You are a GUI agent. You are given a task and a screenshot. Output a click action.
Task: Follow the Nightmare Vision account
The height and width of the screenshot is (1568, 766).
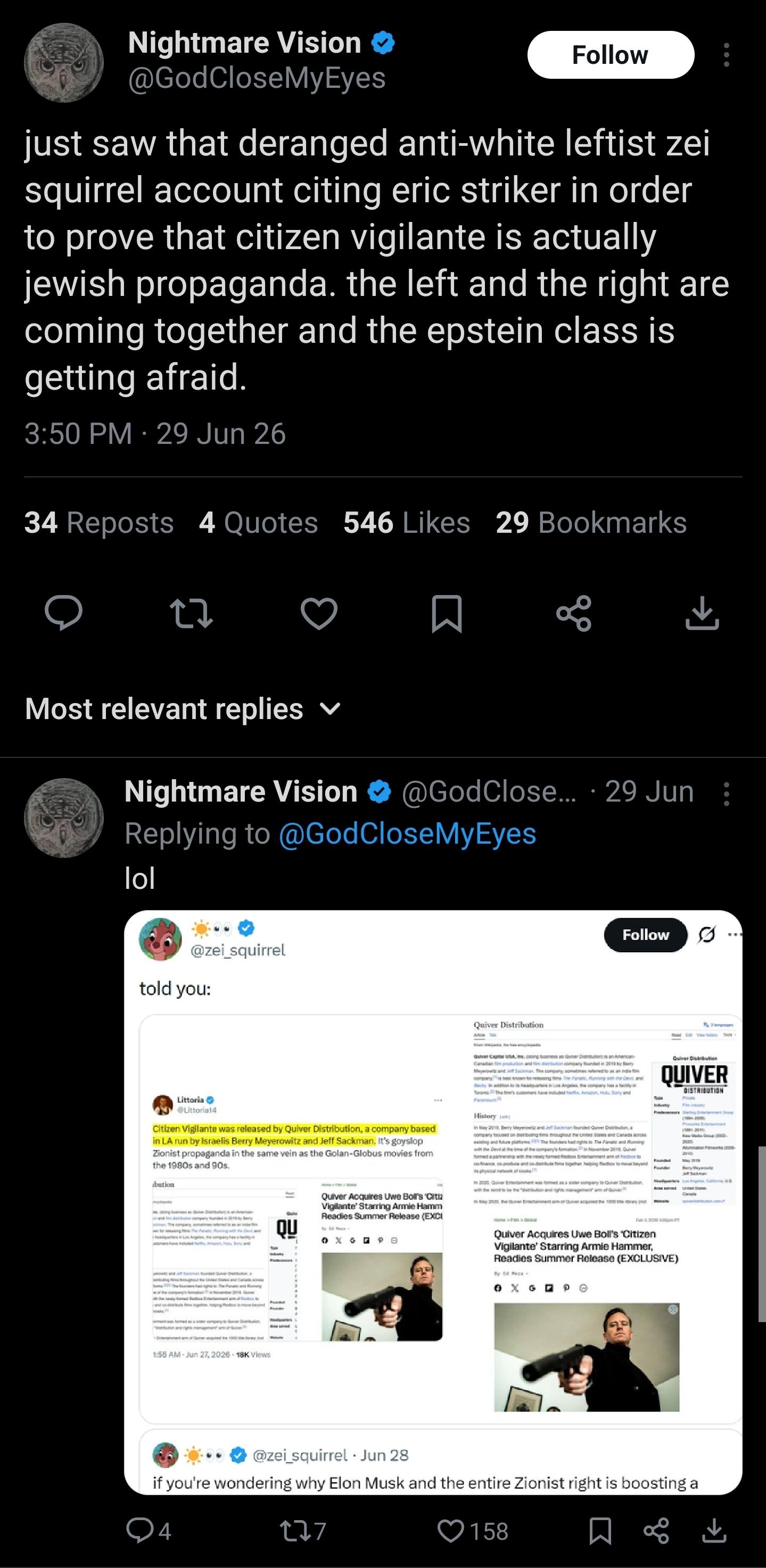tap(610, 55)
